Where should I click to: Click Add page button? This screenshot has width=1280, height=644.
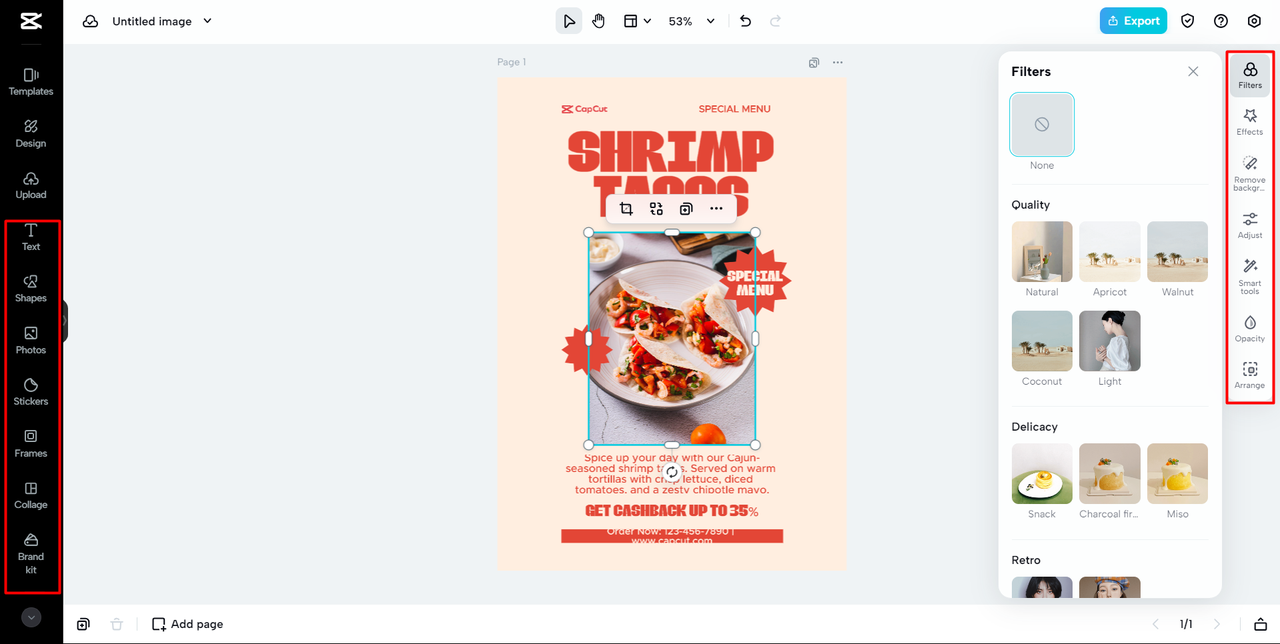(x=187, y=624)
